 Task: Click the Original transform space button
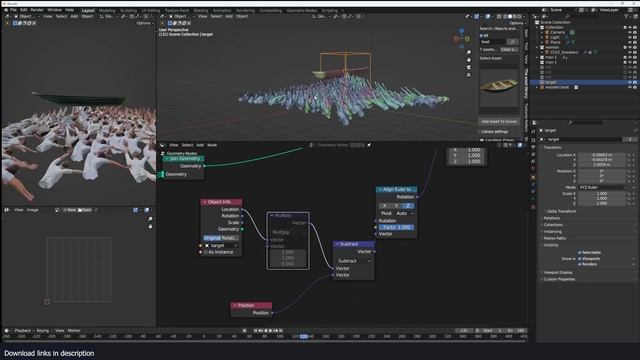coord(213,238)
